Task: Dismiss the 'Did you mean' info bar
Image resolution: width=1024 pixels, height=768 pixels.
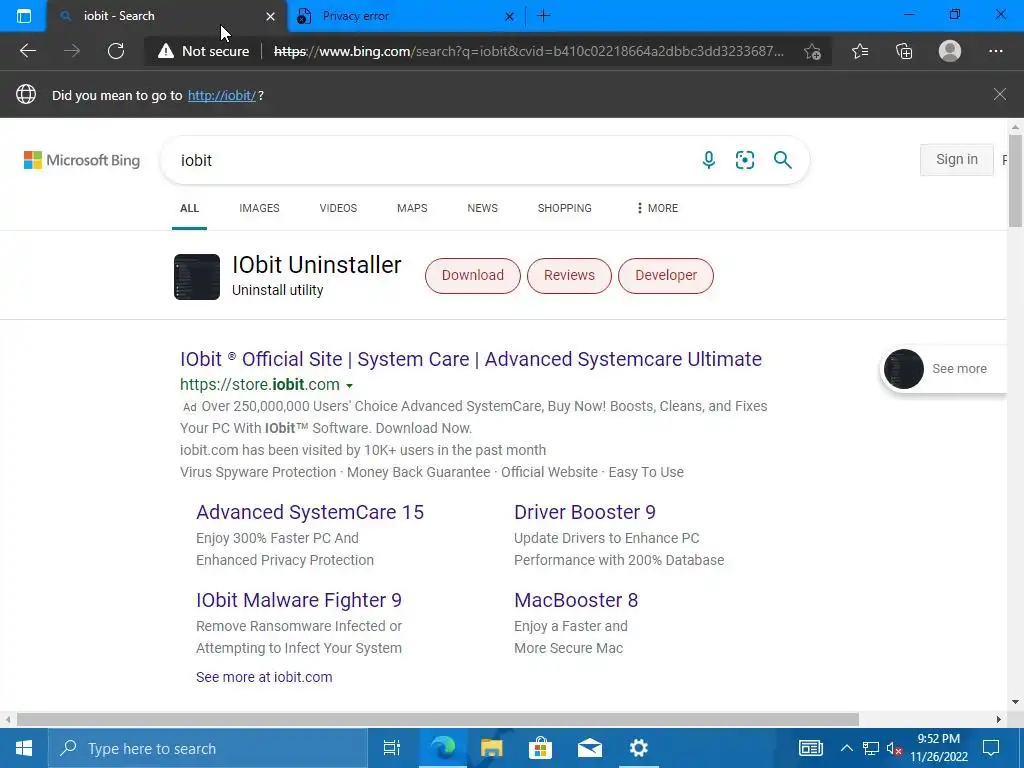Action: (x=999, y=94)
